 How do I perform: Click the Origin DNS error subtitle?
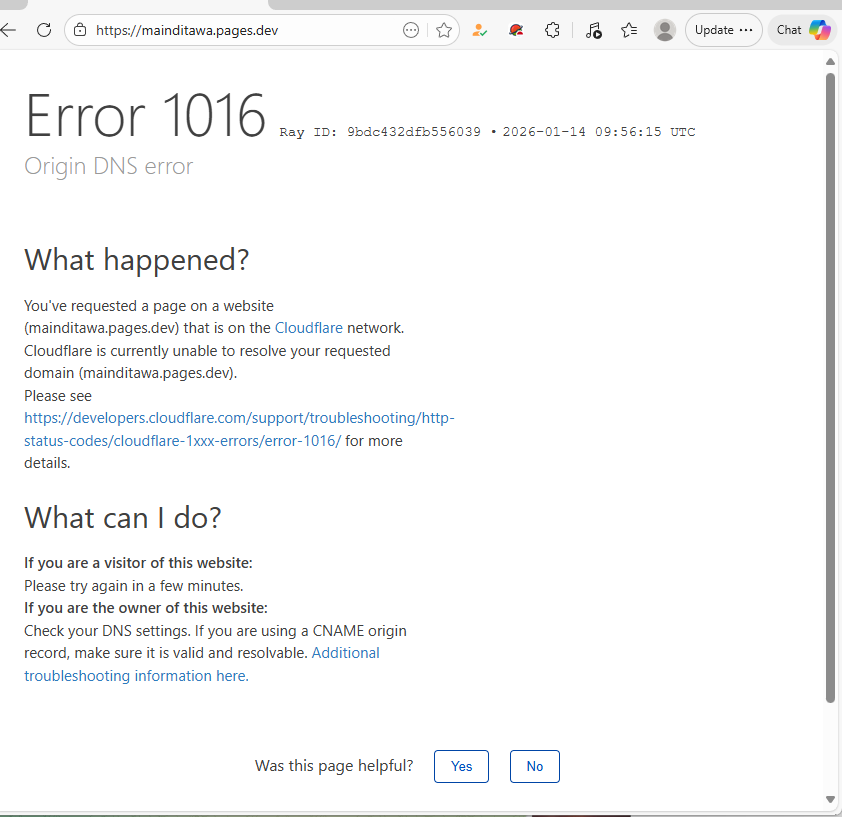[x=108, y=166]
